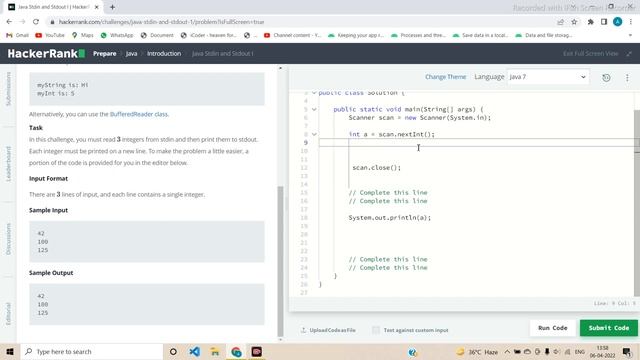
Task: Click the browser address bar URL
Action: click(162, 22)
